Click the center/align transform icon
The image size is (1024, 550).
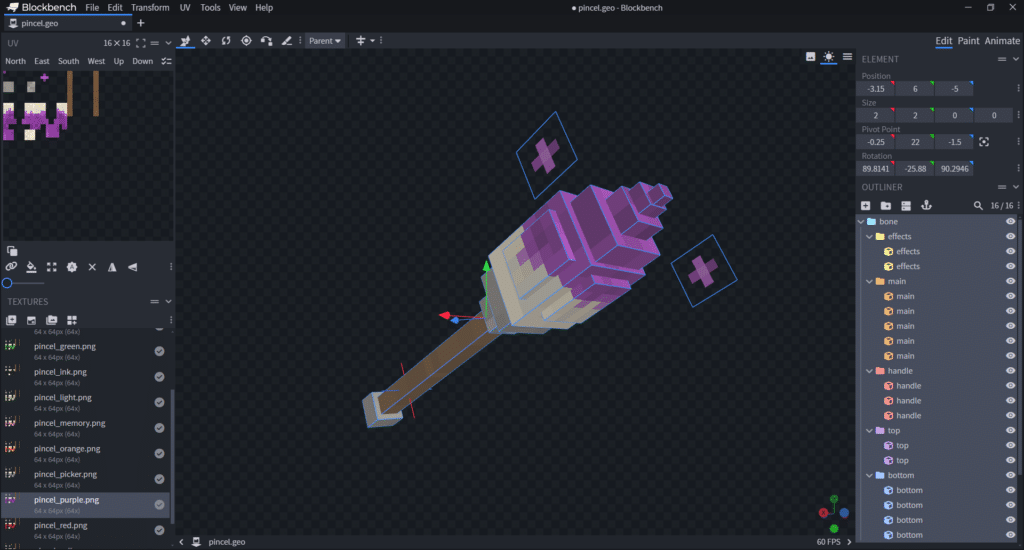[360, 40]
